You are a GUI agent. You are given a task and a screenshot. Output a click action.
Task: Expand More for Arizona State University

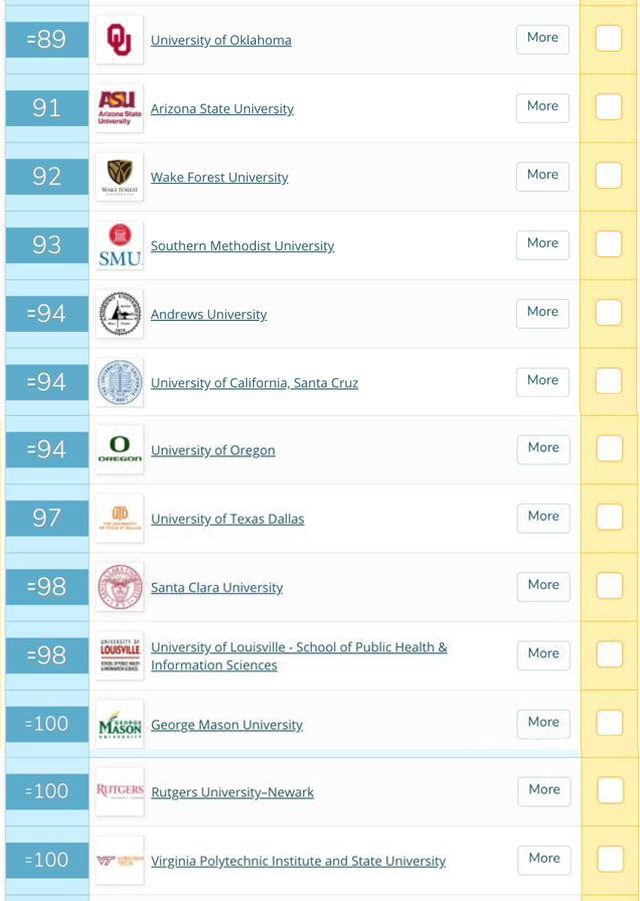542,107
